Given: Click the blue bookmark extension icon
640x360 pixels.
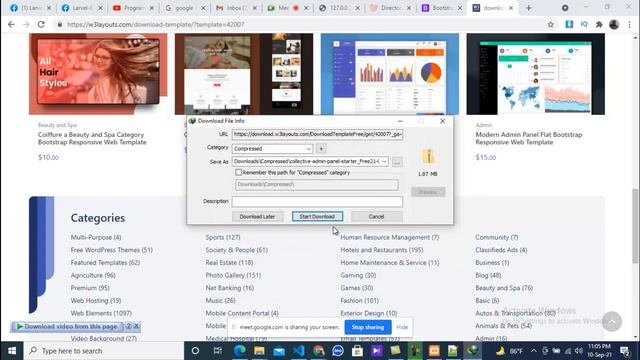Looking at the screenshot, I should click(569, 24).
